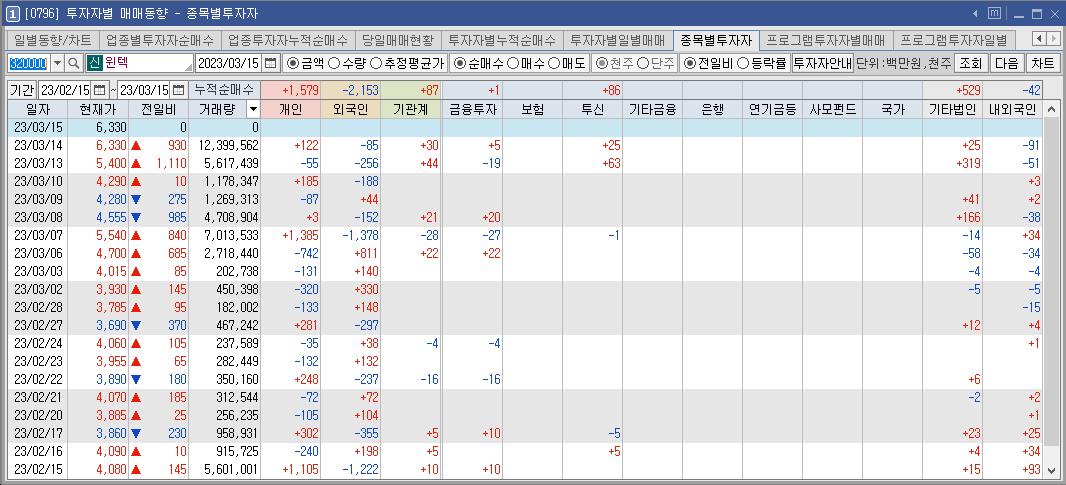This screenshot has width=1066, height=485.
Task: Switch to the 프로그램투자자별매매 tab
Action: (825, 39)
